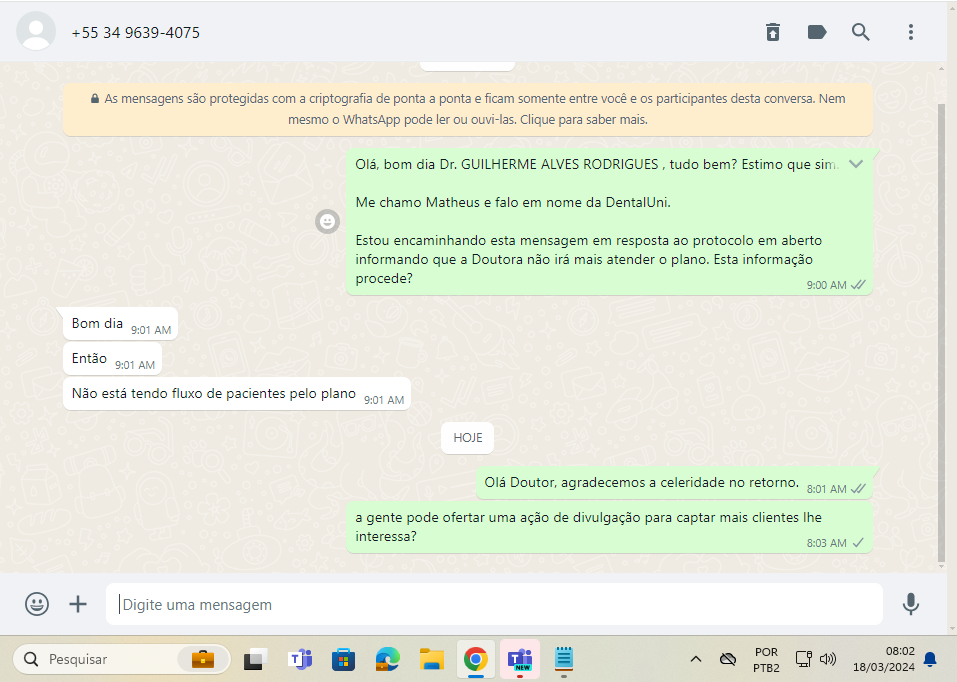The image size is (957, 682).
Task: Switch to Google Chrome on taskbar
Action: tap(475, 659)
